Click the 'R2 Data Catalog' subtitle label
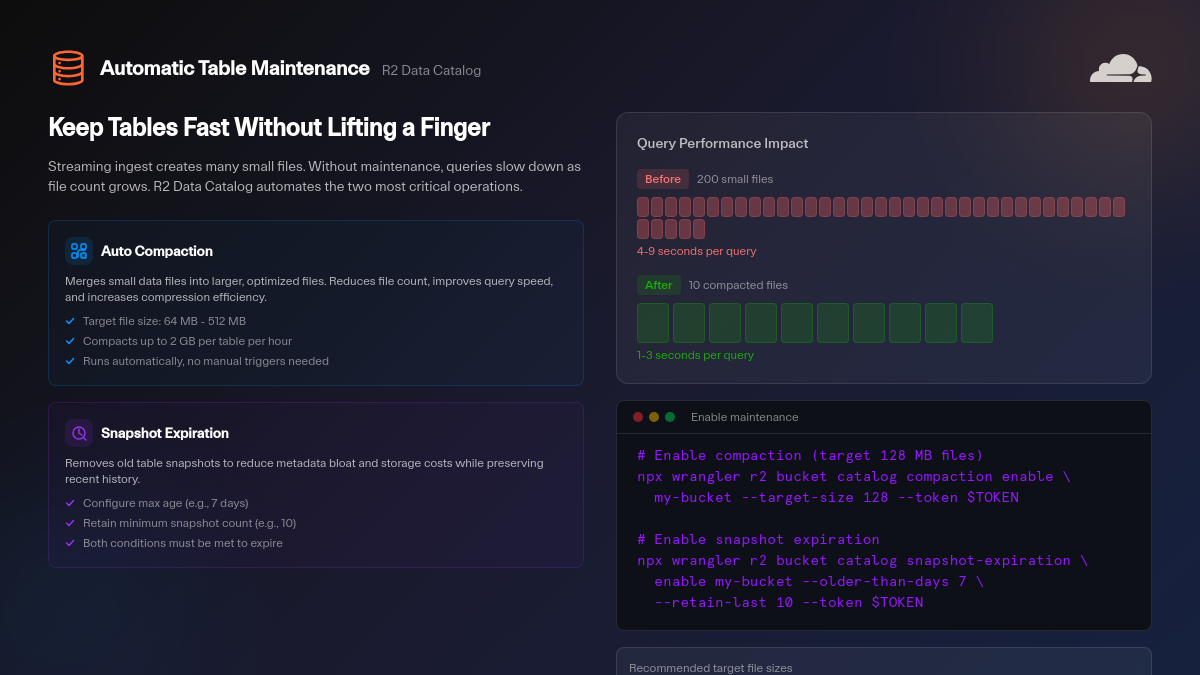This screenshot has width=1200, height=675. pyautogui.click(x=431, y=70)
